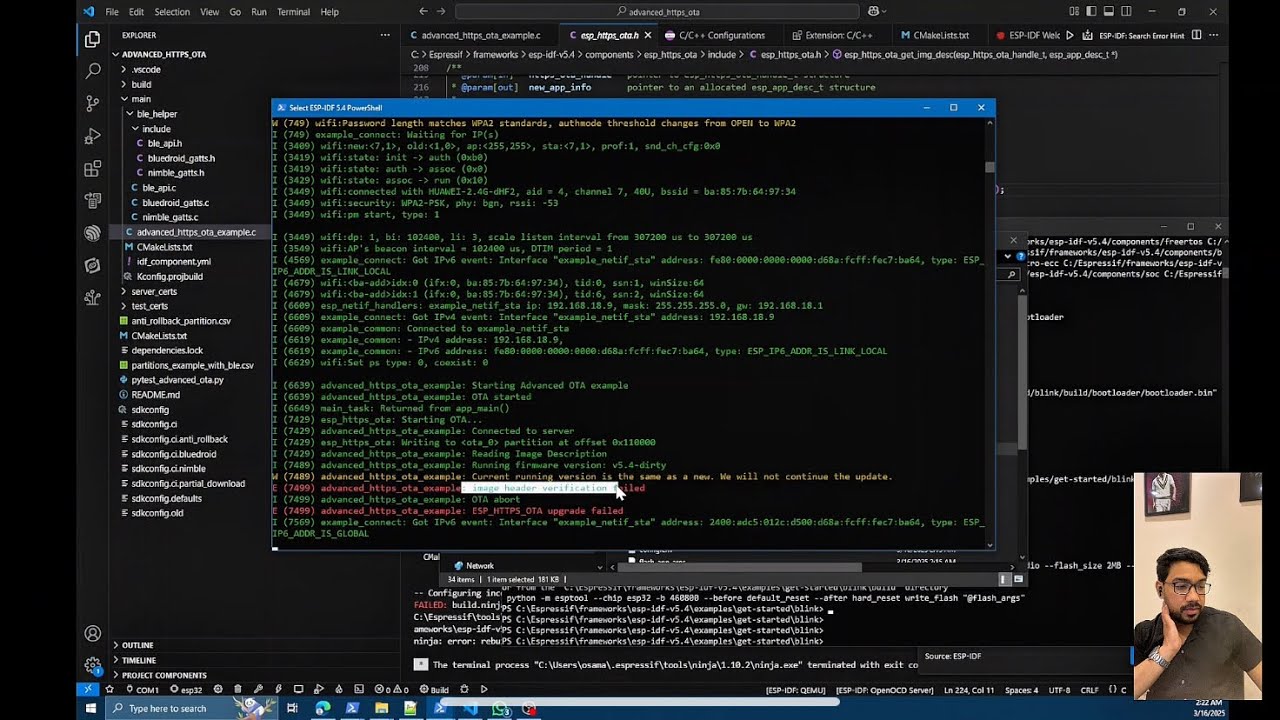Click the COM1 port selector in status bar

pos(142,690)
